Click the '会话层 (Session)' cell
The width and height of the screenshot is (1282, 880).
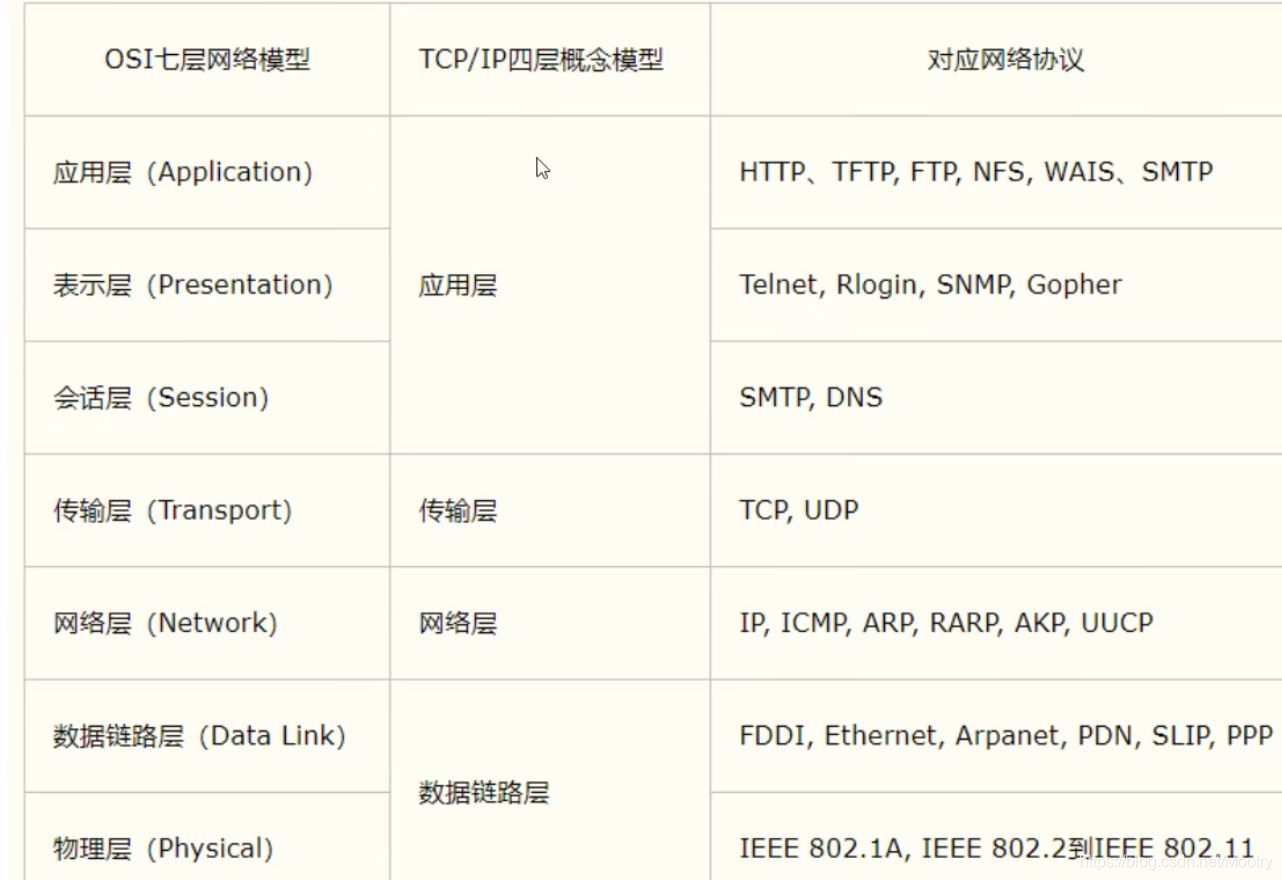207,398
